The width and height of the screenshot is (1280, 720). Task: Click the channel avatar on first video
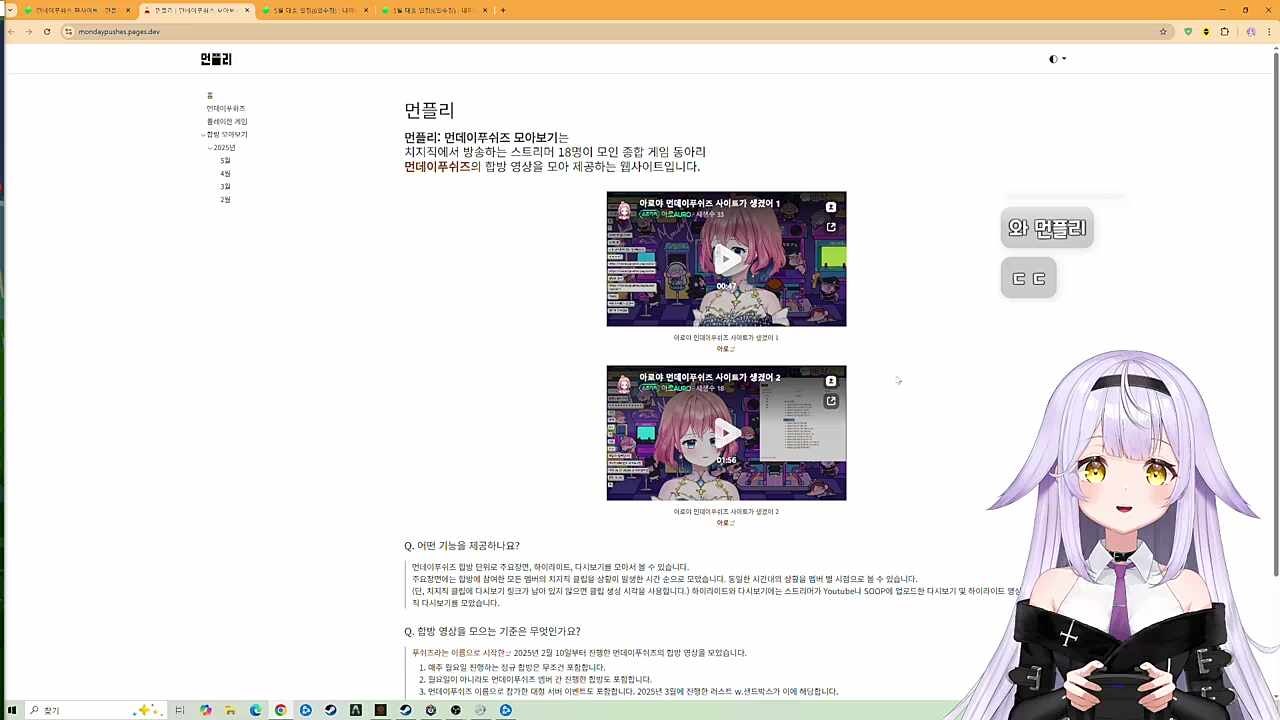pyautogui.click(x=624, y=209)
